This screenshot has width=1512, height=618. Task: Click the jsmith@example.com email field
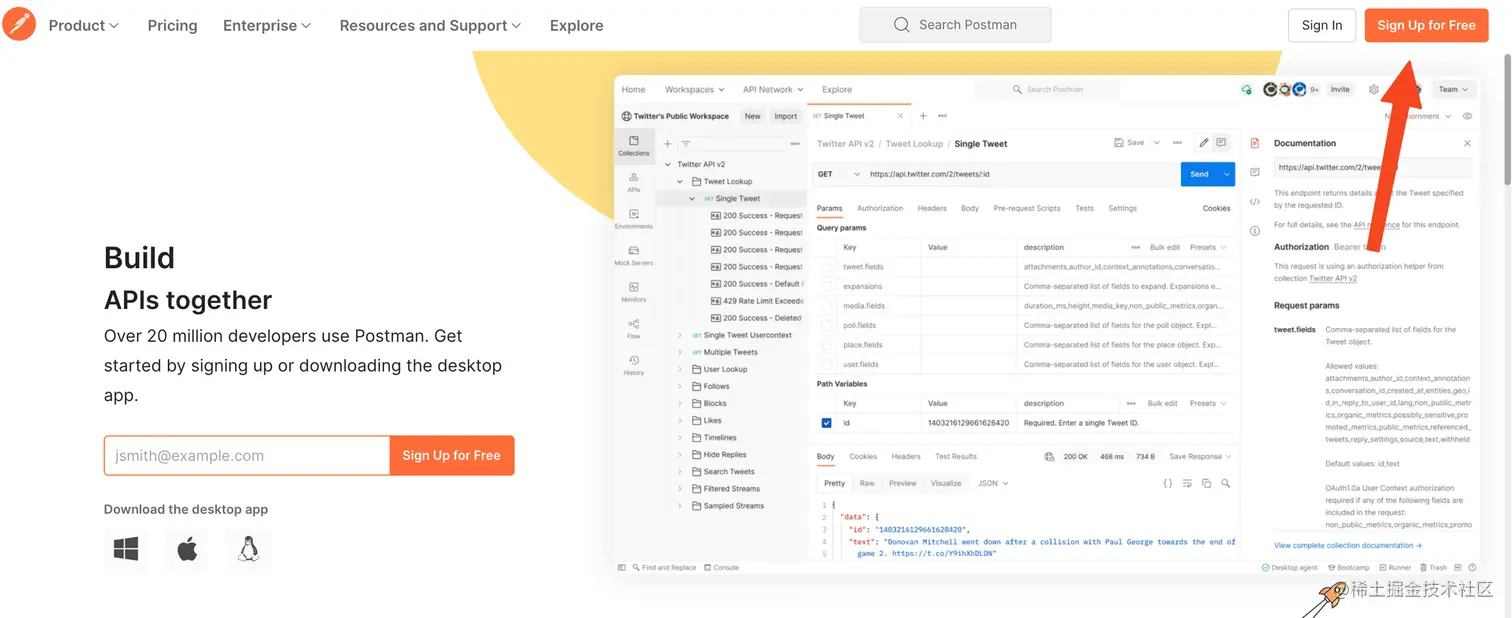click(247, 455)
